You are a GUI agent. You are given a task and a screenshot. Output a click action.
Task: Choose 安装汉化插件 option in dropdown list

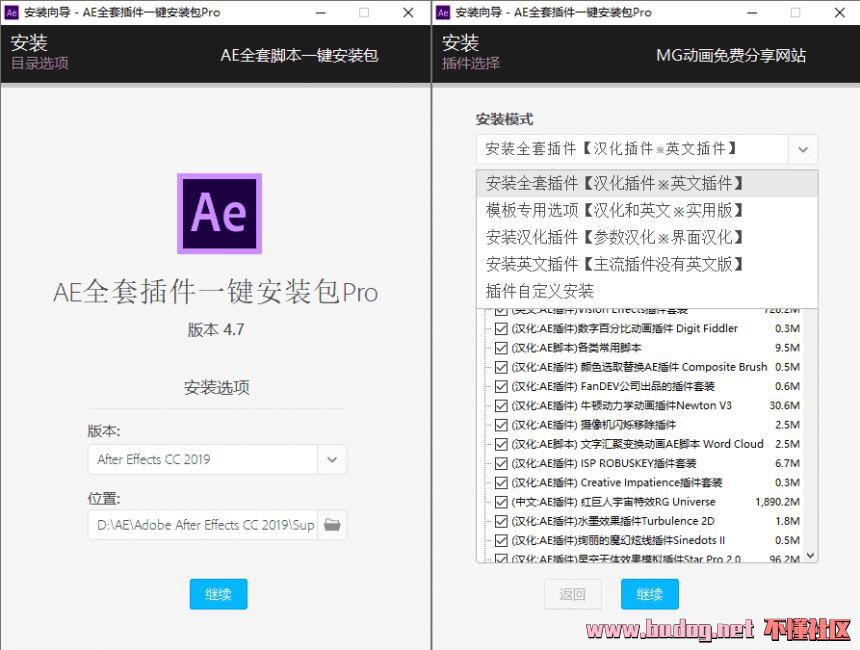[x=615, y=237]
